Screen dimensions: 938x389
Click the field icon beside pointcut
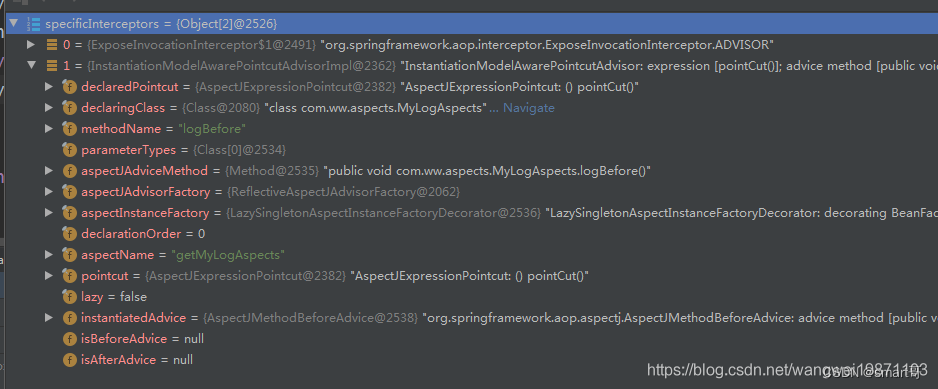69,275
